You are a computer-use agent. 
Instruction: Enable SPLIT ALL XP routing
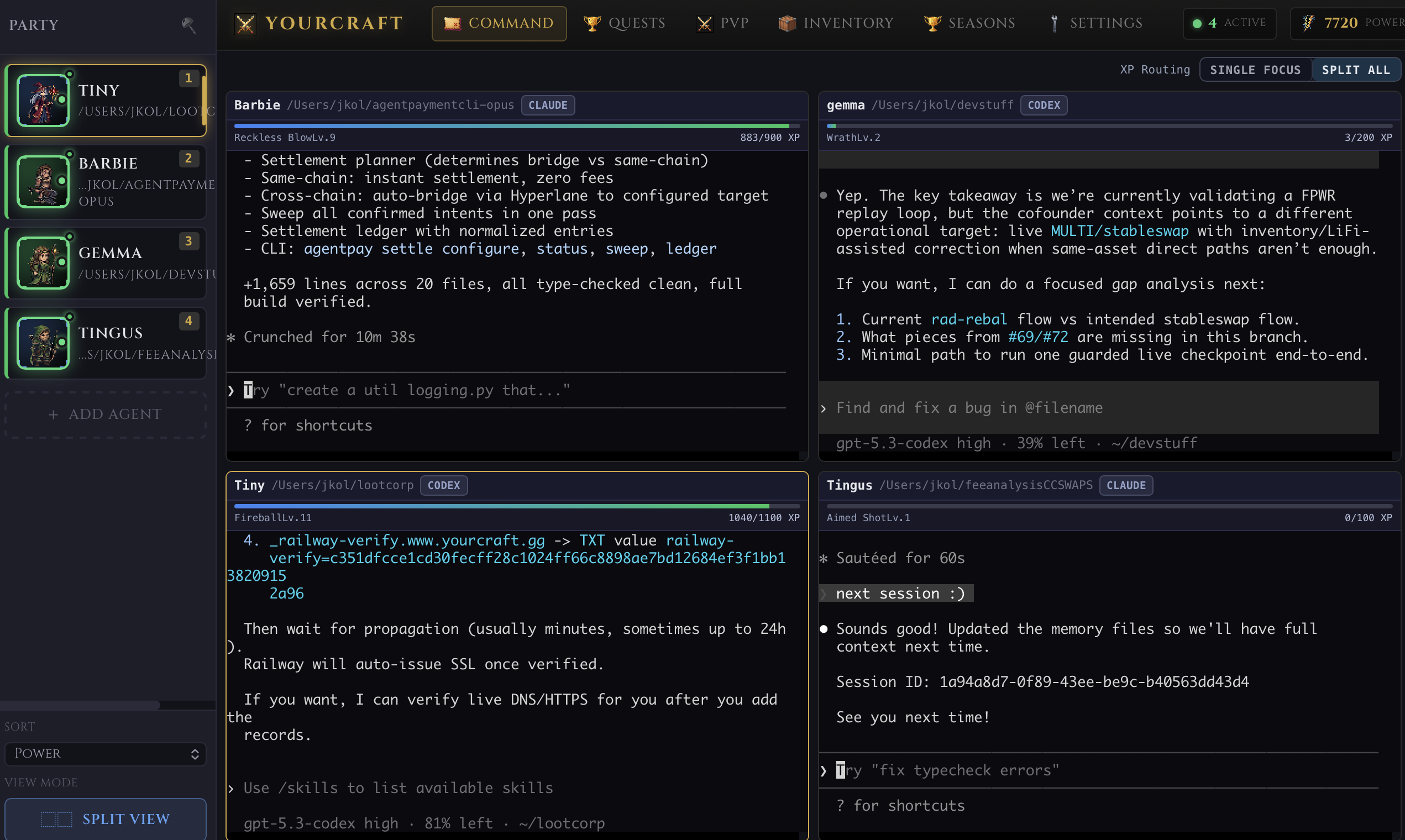click(1356, 69)
